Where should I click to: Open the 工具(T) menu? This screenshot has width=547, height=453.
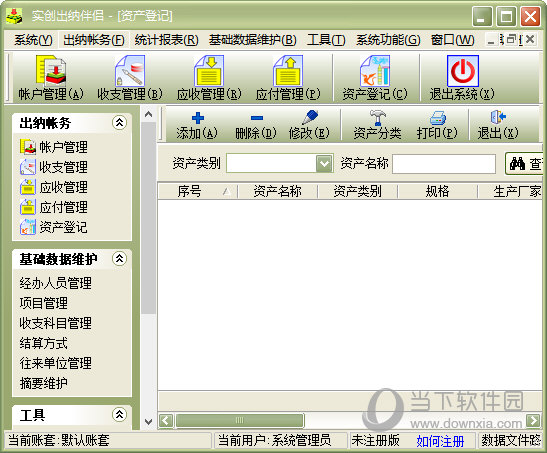click(x=326, y=40)
